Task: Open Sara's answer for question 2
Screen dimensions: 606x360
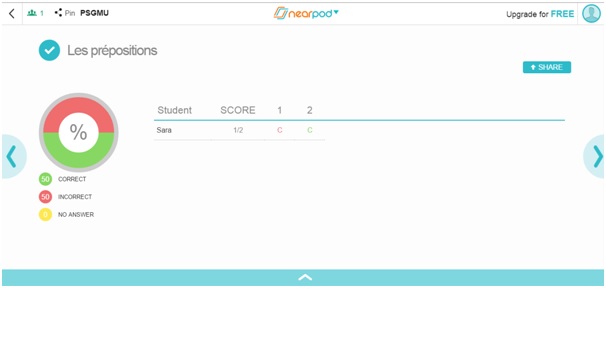Action: point(310,130)
